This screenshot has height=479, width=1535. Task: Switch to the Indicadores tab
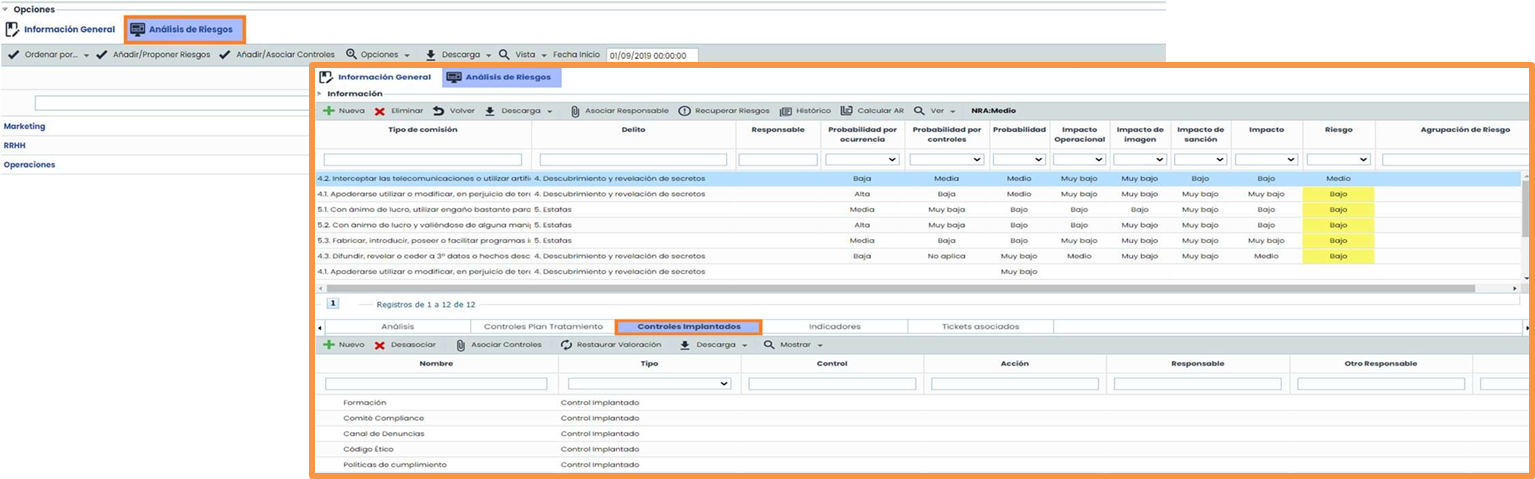point(834,327)
